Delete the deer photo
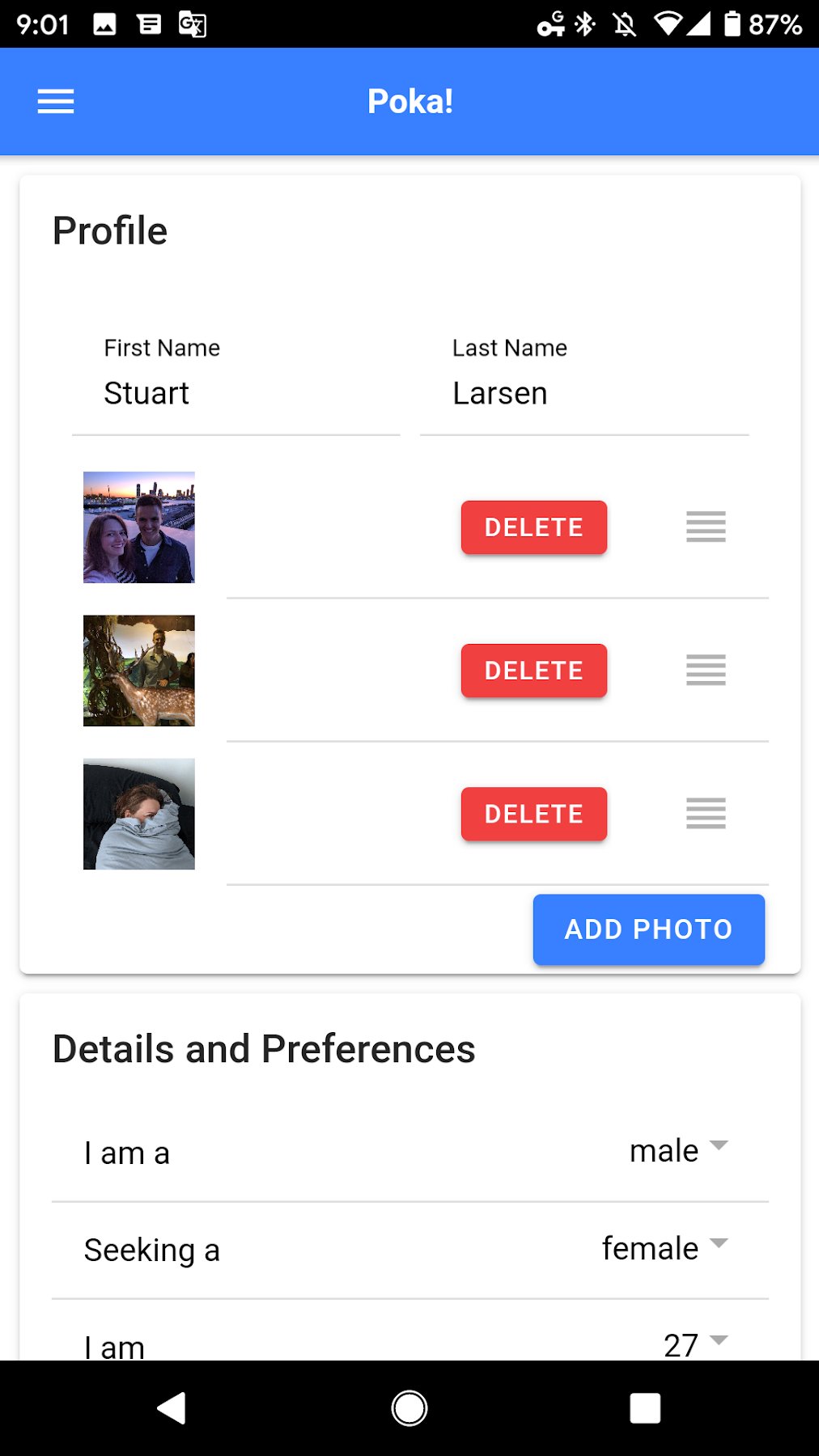Screen dimensions: 819x1456 pyautogui.click(x=533, y=671)
